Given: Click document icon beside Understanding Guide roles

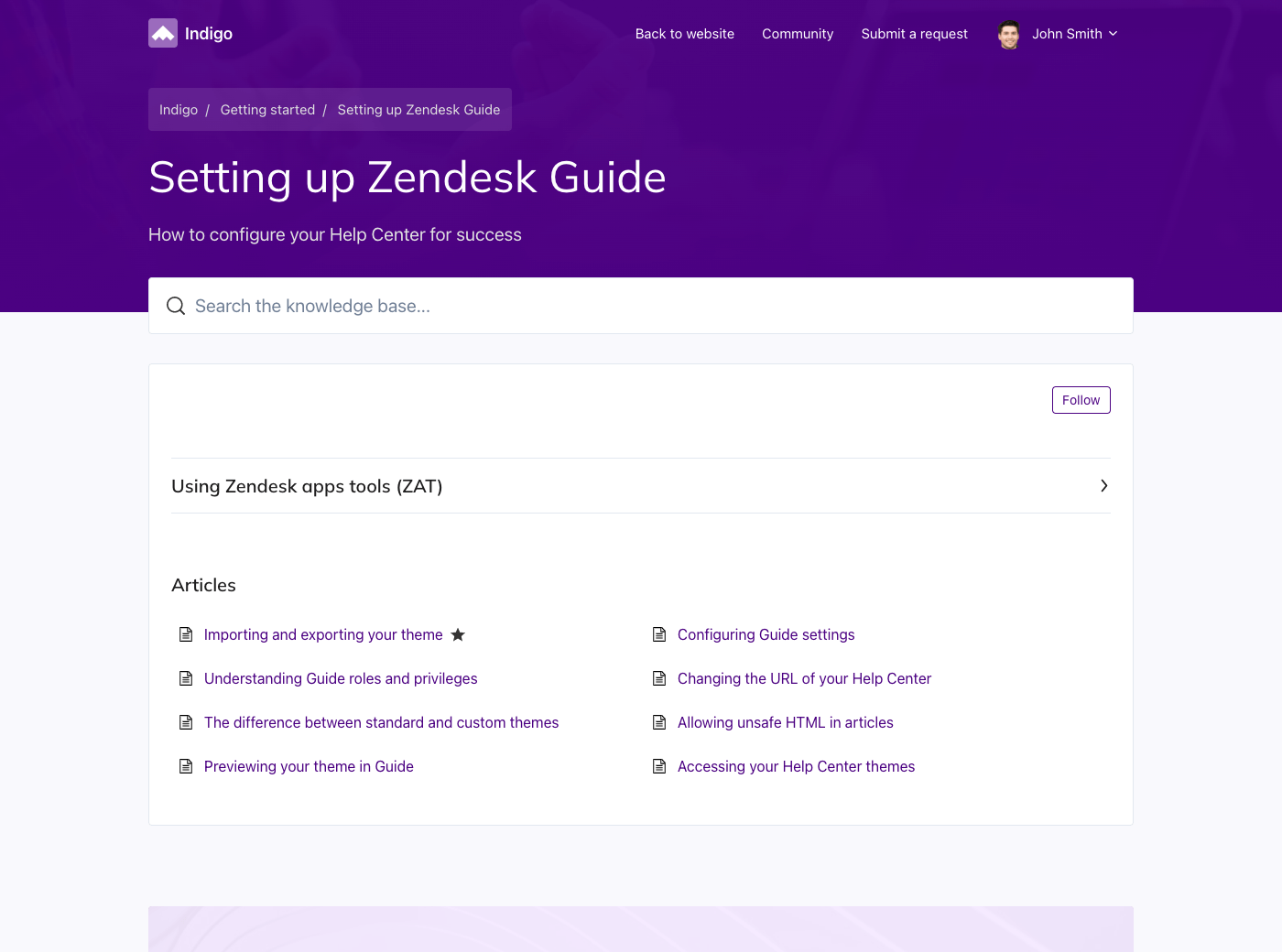Looking at the screenshot, I should pyautogui.click(x=186, y=679).
